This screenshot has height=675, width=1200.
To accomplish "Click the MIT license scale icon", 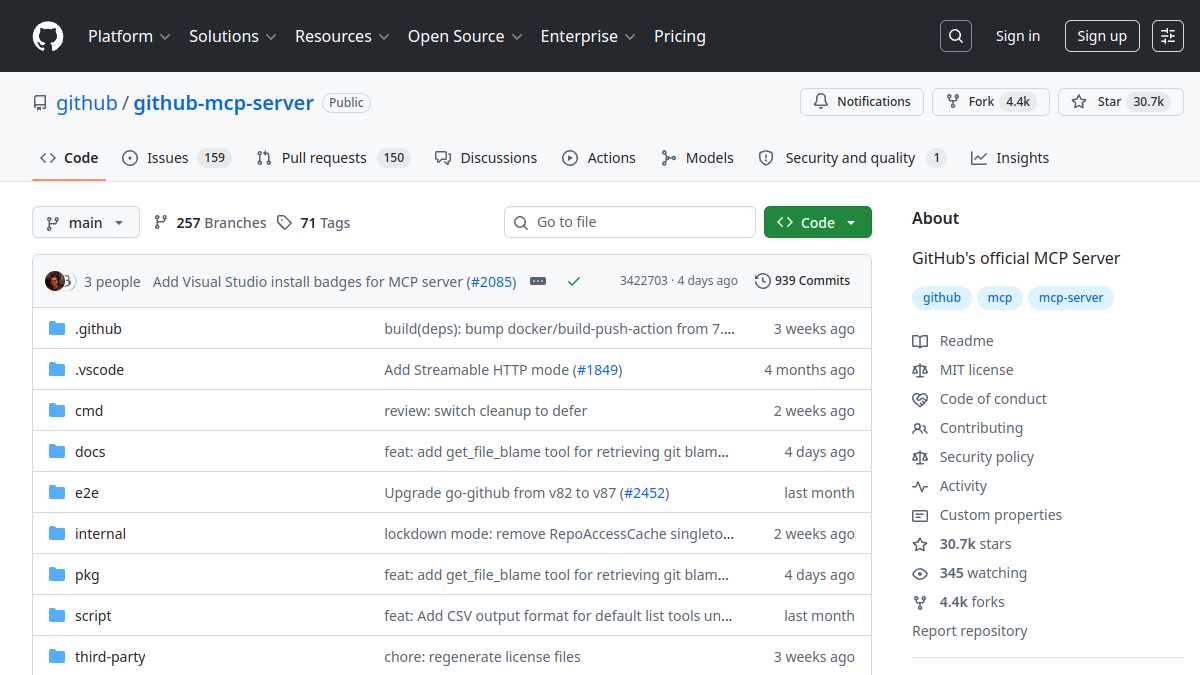I will pyautogui.click(x=920, y=370).
